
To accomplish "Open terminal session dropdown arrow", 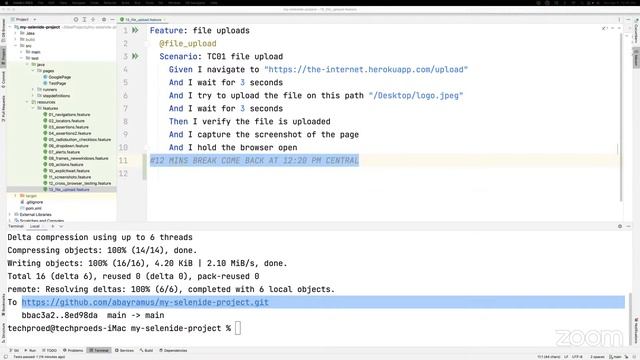I will [61, 226].
